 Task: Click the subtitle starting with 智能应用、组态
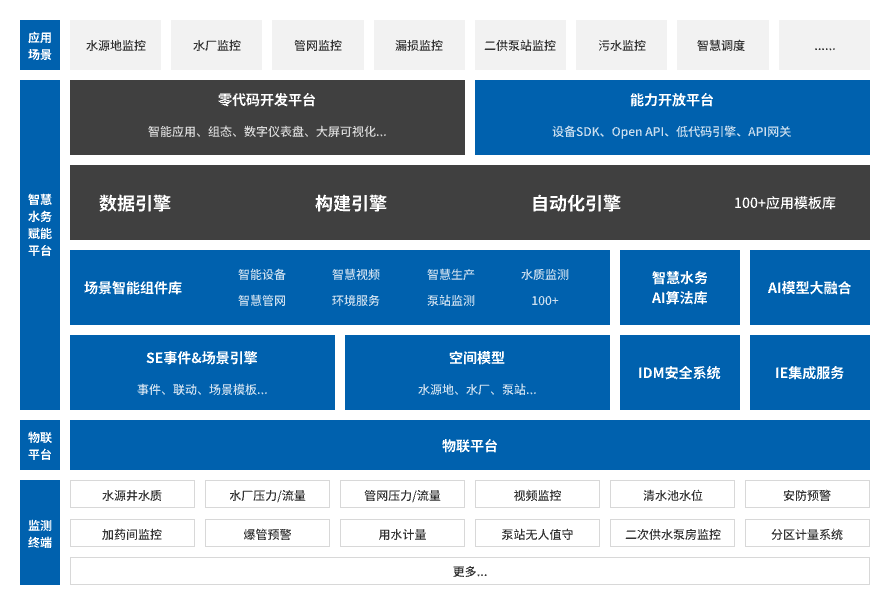click(x=267, y=132)
